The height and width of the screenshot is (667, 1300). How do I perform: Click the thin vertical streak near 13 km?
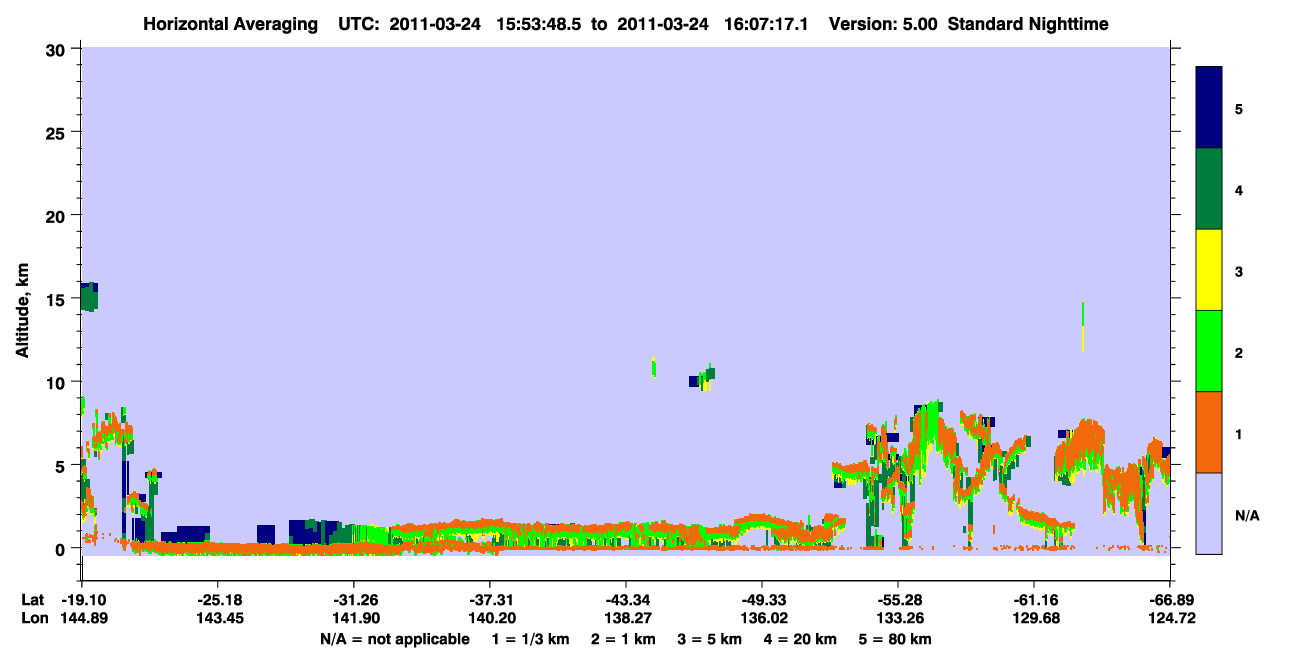pos(1083,326)
